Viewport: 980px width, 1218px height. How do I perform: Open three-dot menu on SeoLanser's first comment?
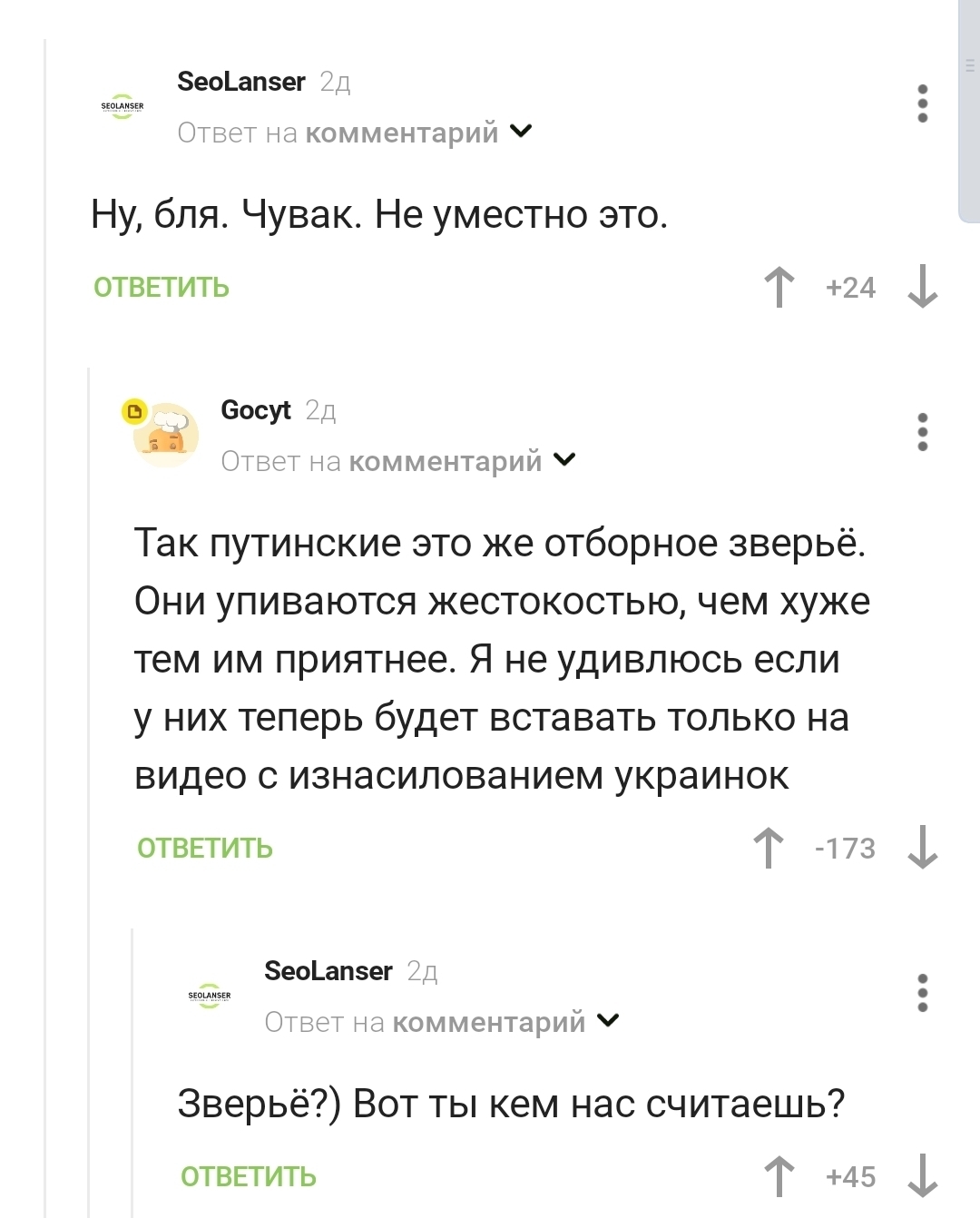[x=922, y=103]
